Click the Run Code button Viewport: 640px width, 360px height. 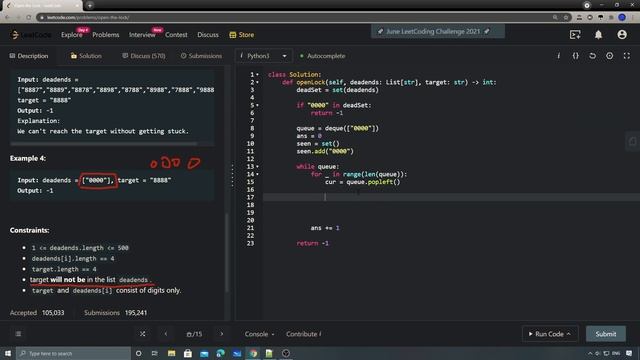click(x=549, y=334)
